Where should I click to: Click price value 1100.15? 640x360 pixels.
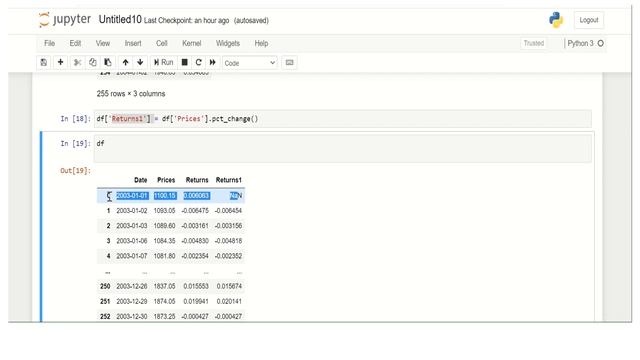pyautogui.click(x=165, y=196)
